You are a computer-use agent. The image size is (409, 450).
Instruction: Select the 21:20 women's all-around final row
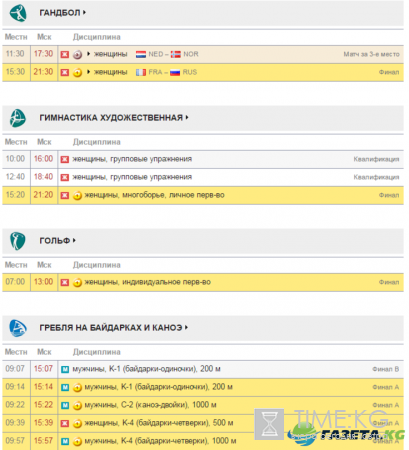203,195
